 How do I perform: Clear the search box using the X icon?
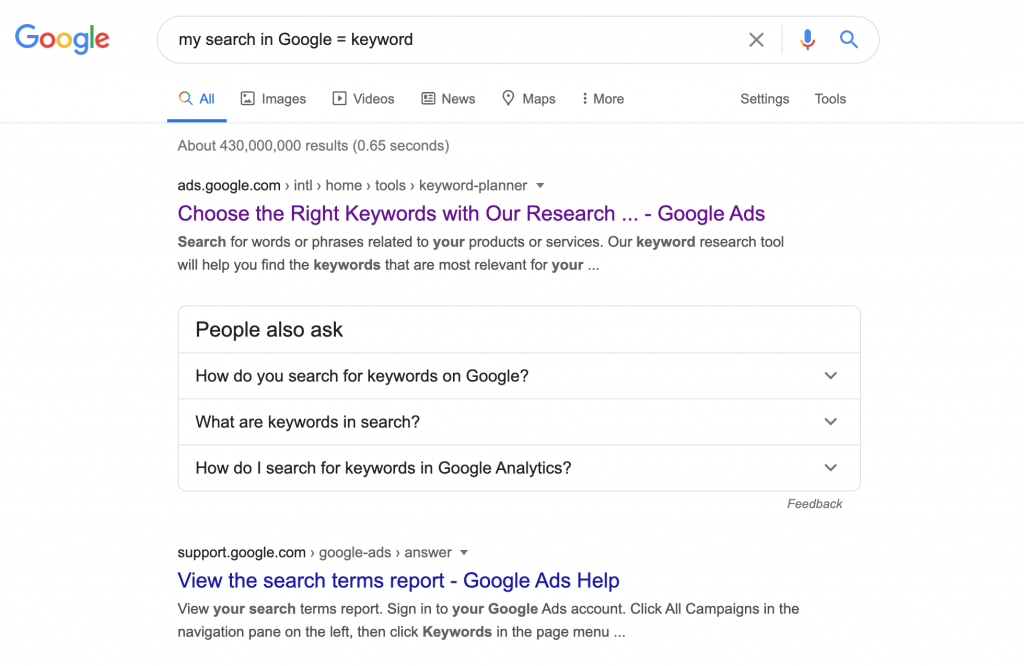(756, 39)
